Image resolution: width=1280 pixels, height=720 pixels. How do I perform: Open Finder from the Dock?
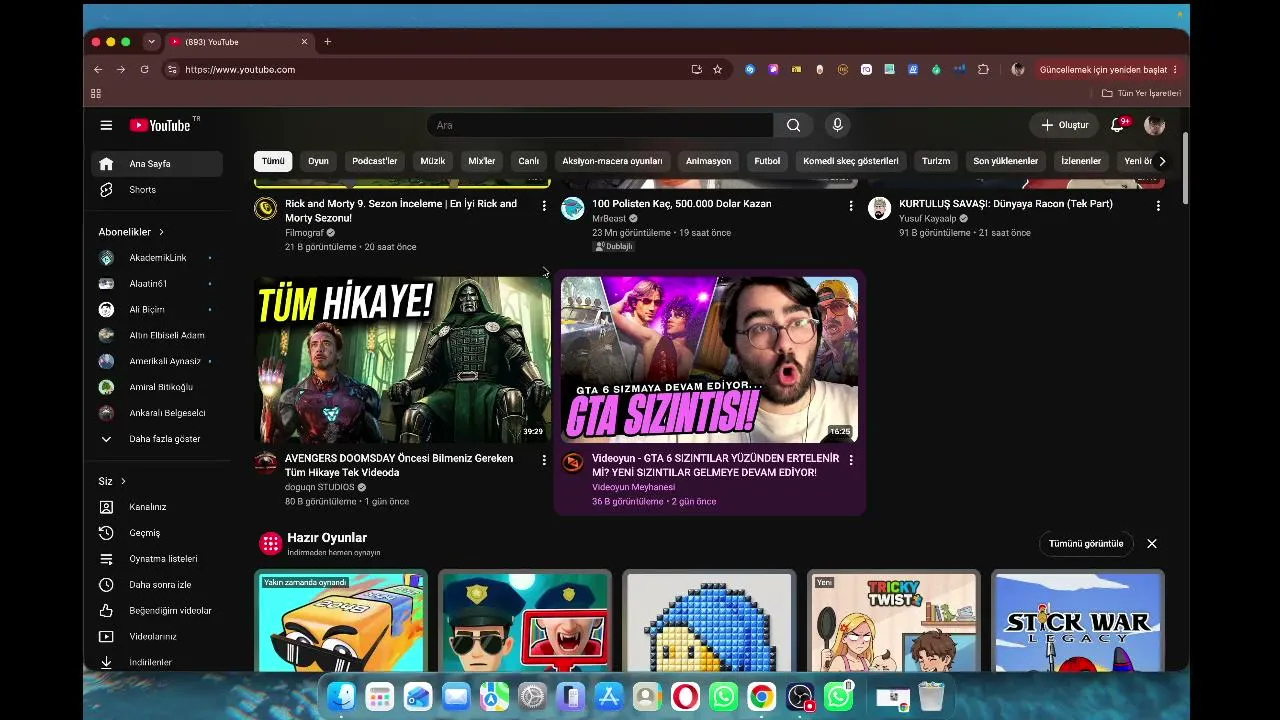pyautogui.click(x=341, y=696)
